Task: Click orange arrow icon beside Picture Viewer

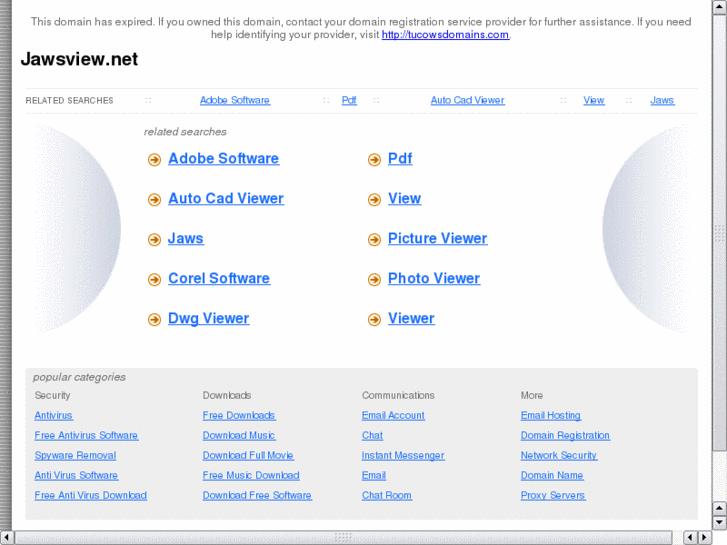Action: tap(374, 240)
